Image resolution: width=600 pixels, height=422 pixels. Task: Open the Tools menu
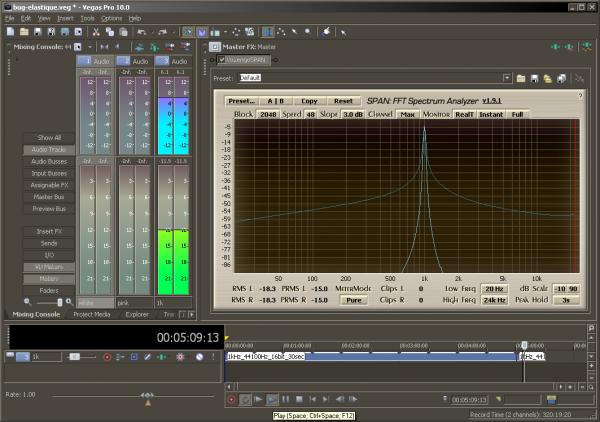87,18
